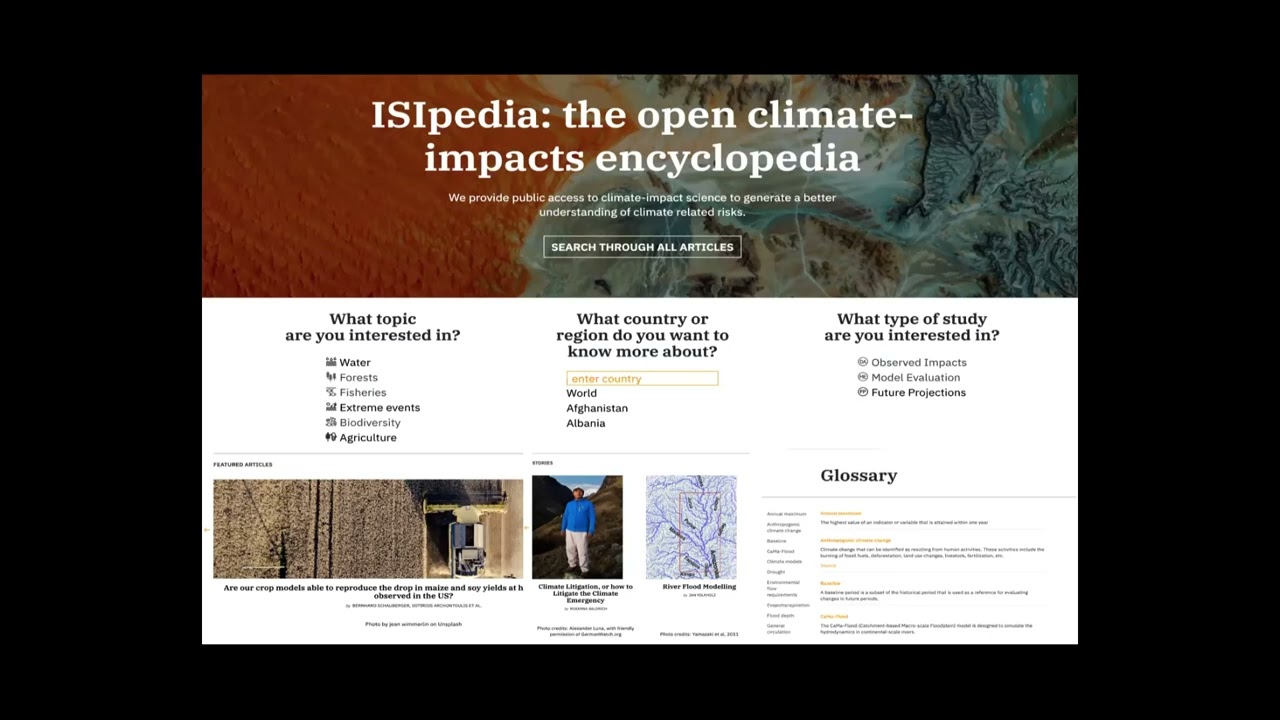Image resolution: width=1280 pixels, height=720 pixels.
Task: Jump to Environmental flow requirements glossary entry
Action: click(783, 588)
